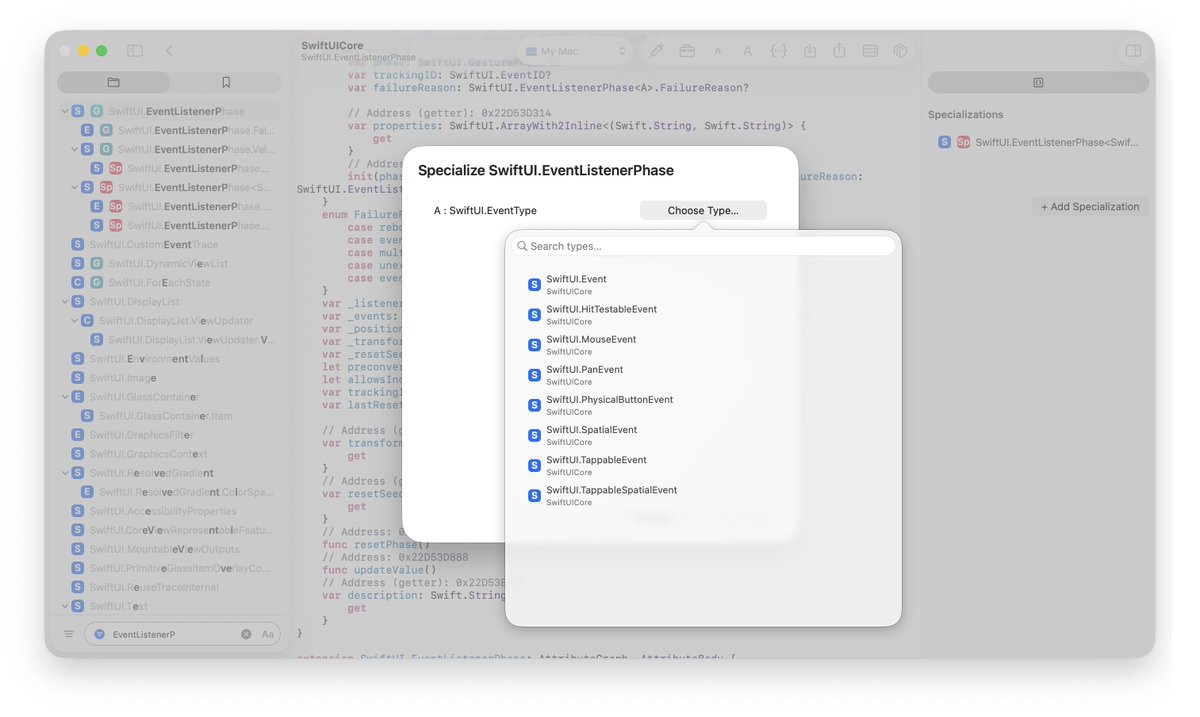This screenshot has height=717, width=1200.
Task: Collapse SwiftUI.DisplayList.ViewUpdater row
Action: coord(74,320)
